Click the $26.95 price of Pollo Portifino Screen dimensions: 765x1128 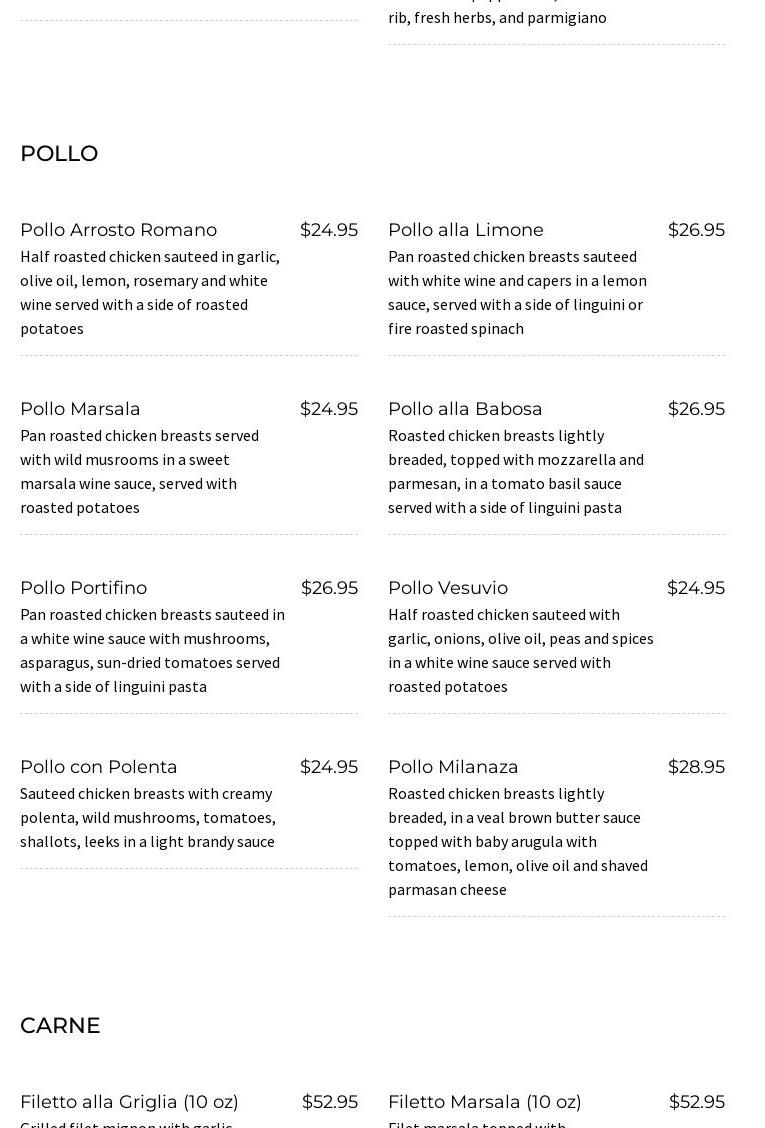point(329,588)
